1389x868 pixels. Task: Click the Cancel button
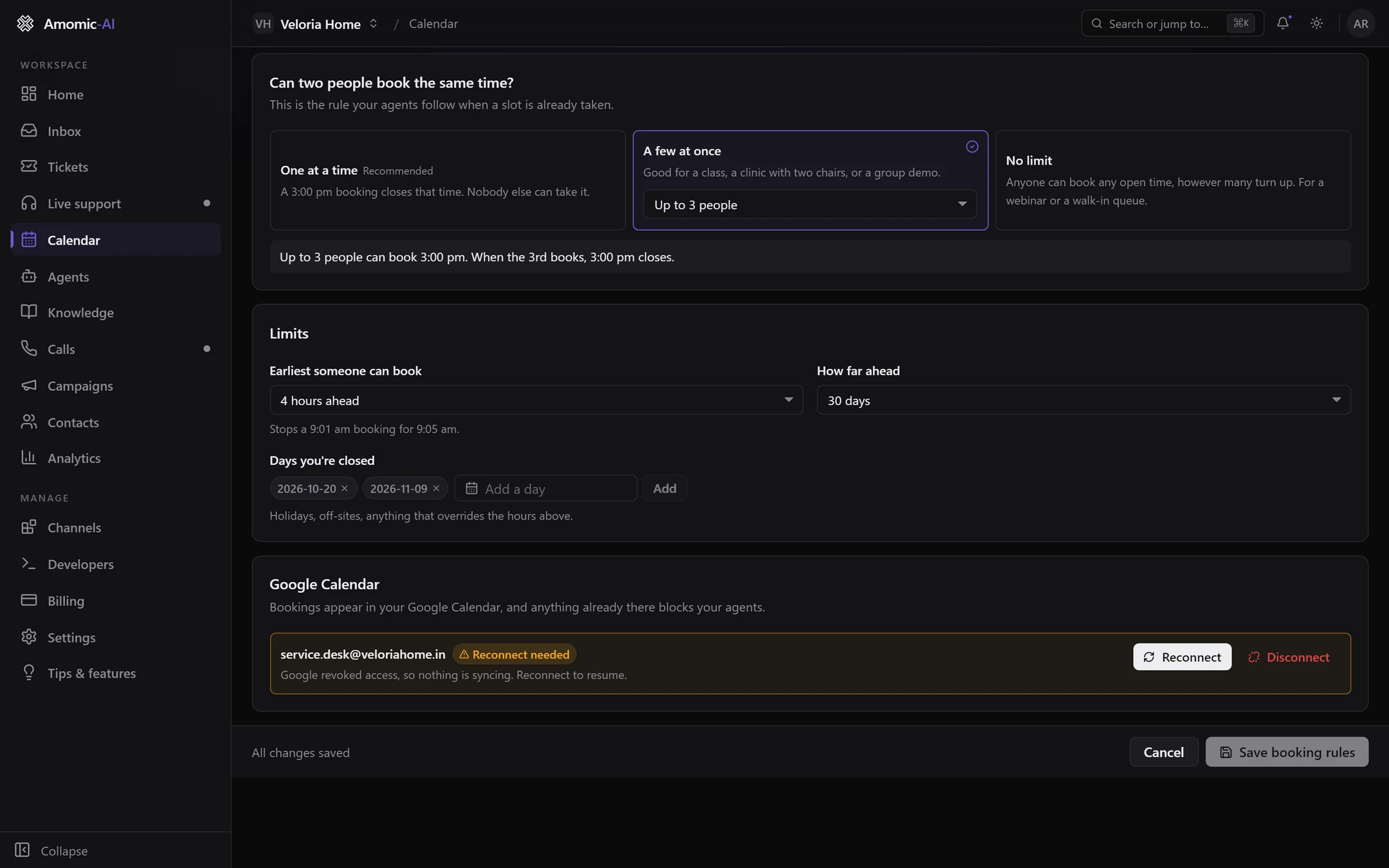point(1163,752)
